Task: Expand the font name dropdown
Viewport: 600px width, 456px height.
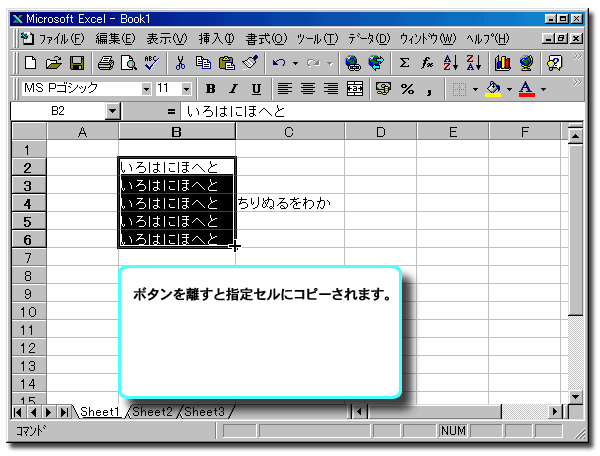Action: pos(146,89)
